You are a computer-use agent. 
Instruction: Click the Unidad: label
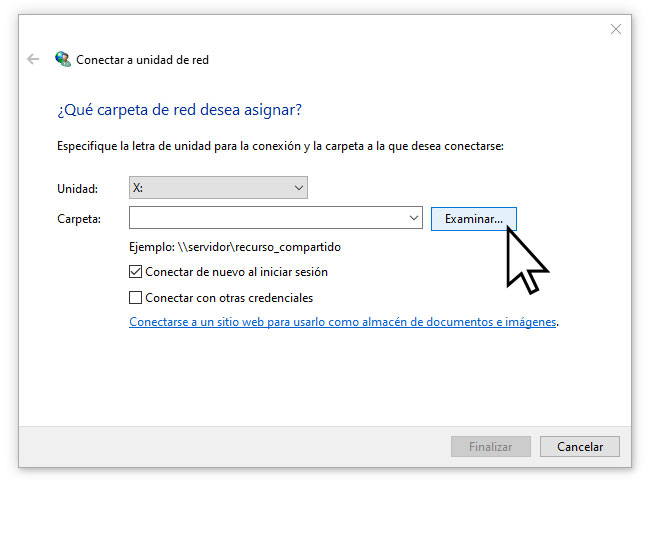pos(78,189)
